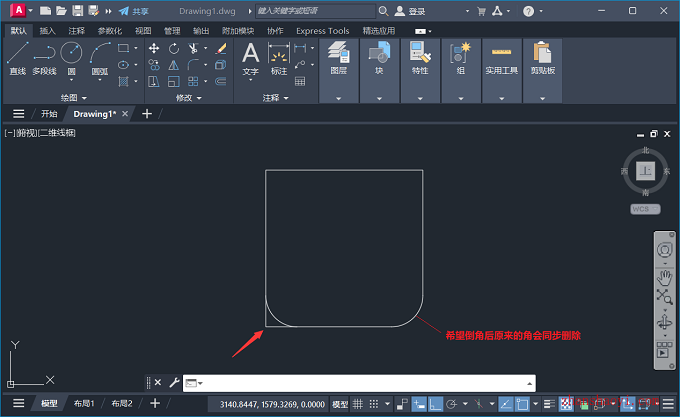Select the Linear dimension tool
680x417 pixels.
300,48
